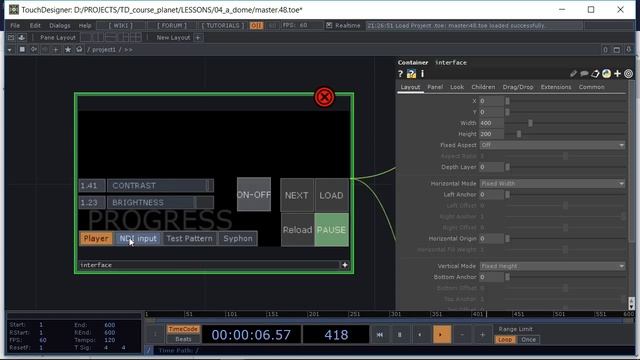Viewport: 640px width, 360px height.
Task: Switch to the Drag/Drop parameter tab
Action: [x=518, y=87]
